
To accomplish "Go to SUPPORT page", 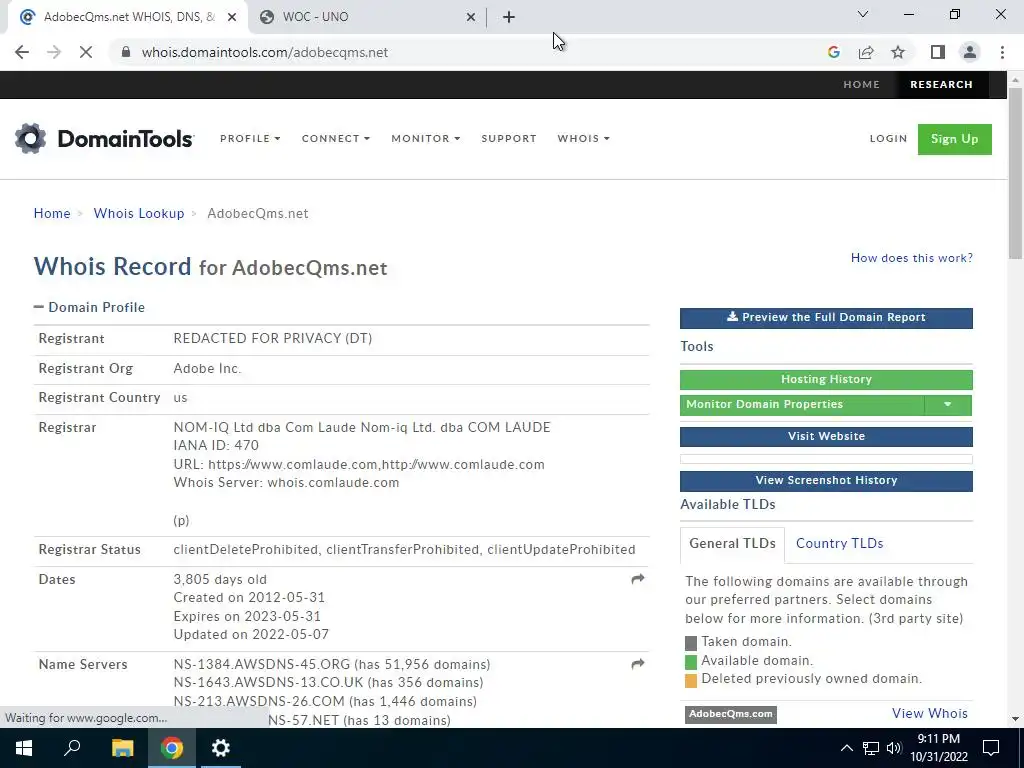I will click(509, 138).
